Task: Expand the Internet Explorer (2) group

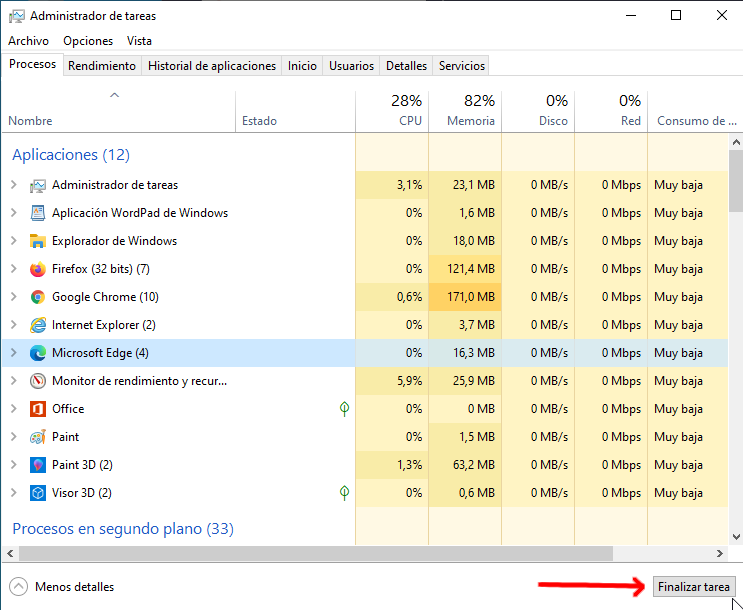Action: 14,325
